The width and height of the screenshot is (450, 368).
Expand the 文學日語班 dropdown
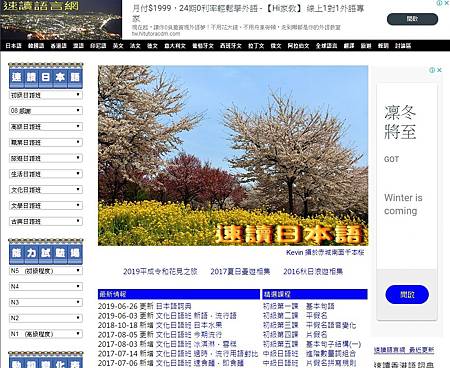[x=46, y=205]
